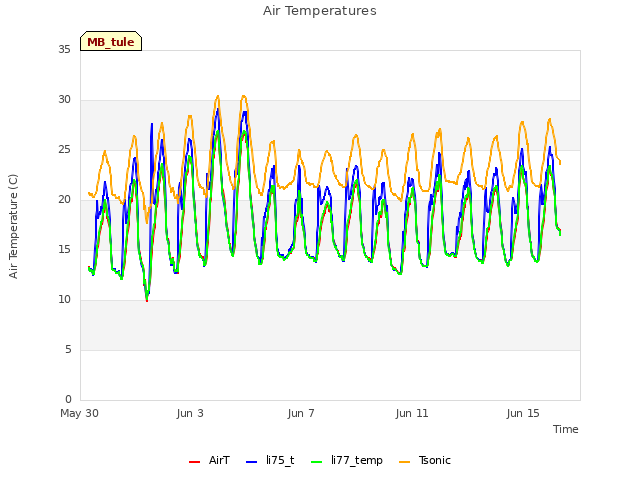Screen dimensions: 640x480
Task: Click the Time axis label
Action: [566, 429]
